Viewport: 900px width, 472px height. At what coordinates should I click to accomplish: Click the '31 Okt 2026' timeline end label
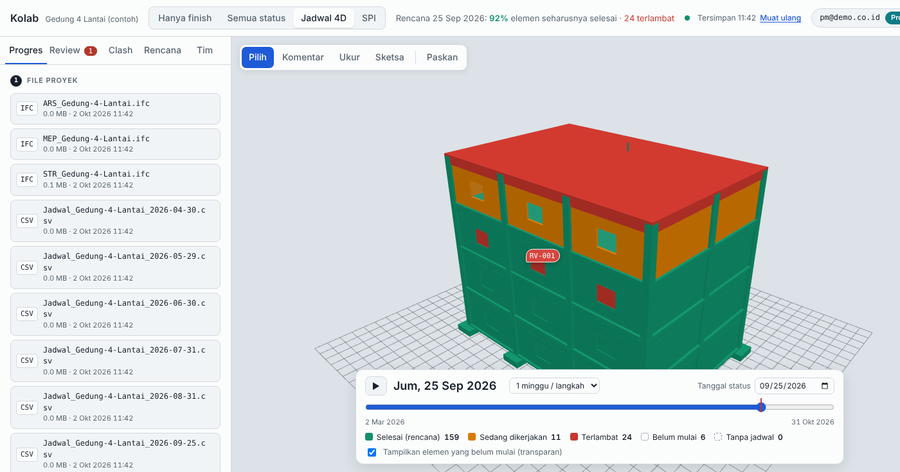click(x=812, y=422)
